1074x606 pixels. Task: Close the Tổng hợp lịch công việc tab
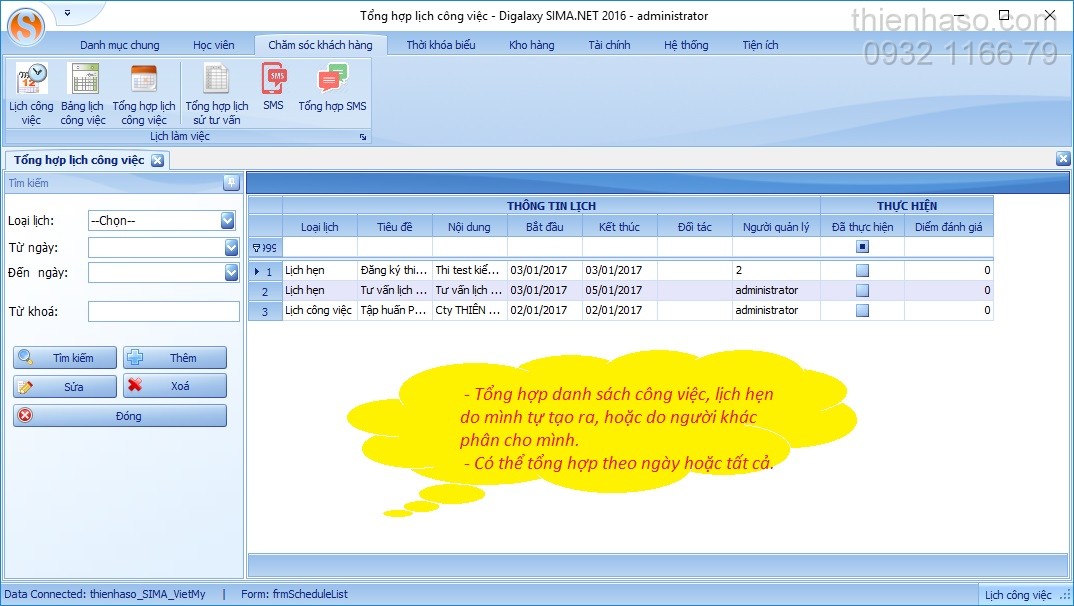point(157,160)
